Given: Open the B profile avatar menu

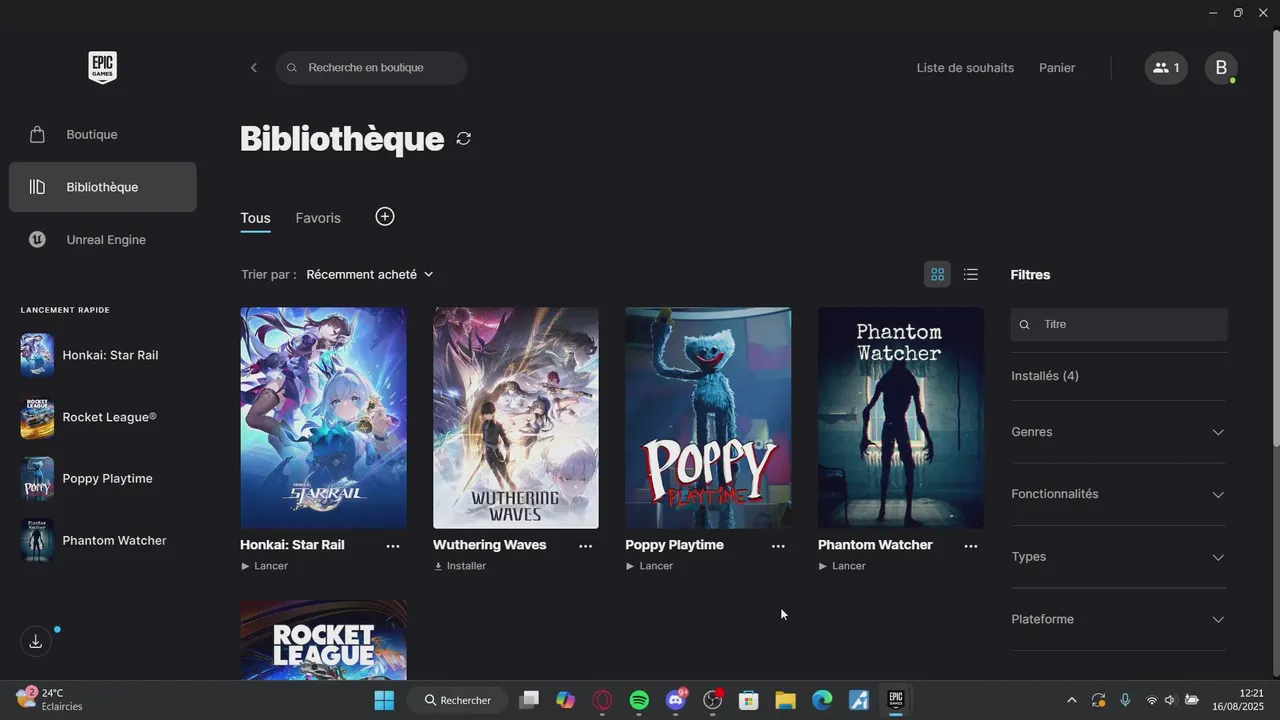Looking at the screenshot, I should pyautogui.click(x=1221, y=68).
